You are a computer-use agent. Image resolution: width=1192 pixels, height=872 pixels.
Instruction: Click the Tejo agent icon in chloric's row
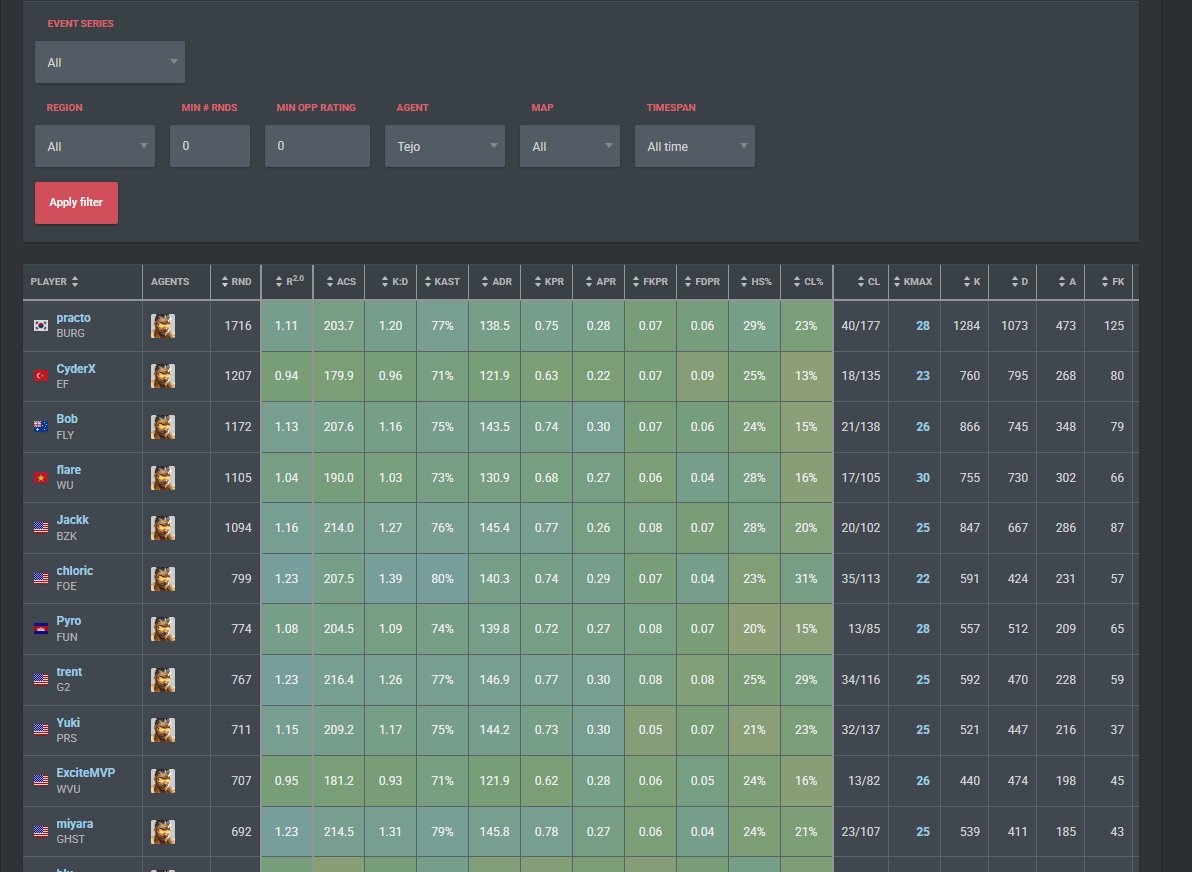pyautogui.click(x=163, y=579)
